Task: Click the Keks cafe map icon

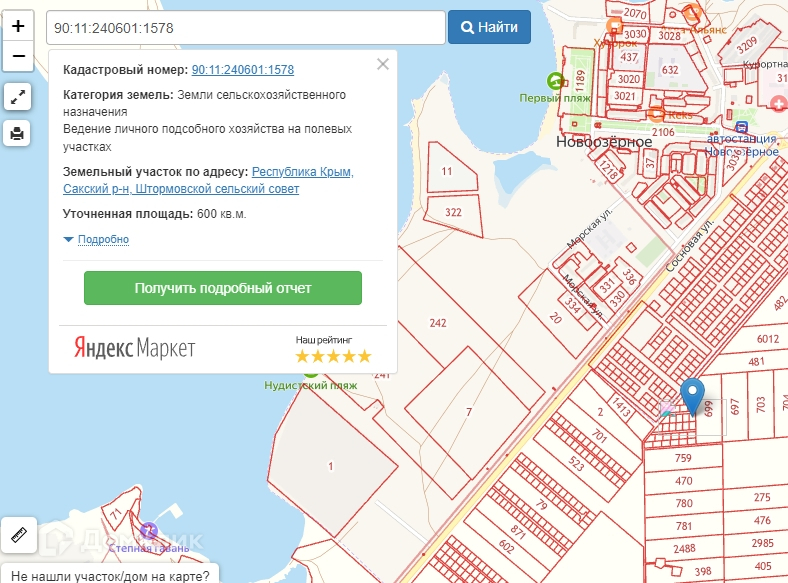Action: click(657, 115)
